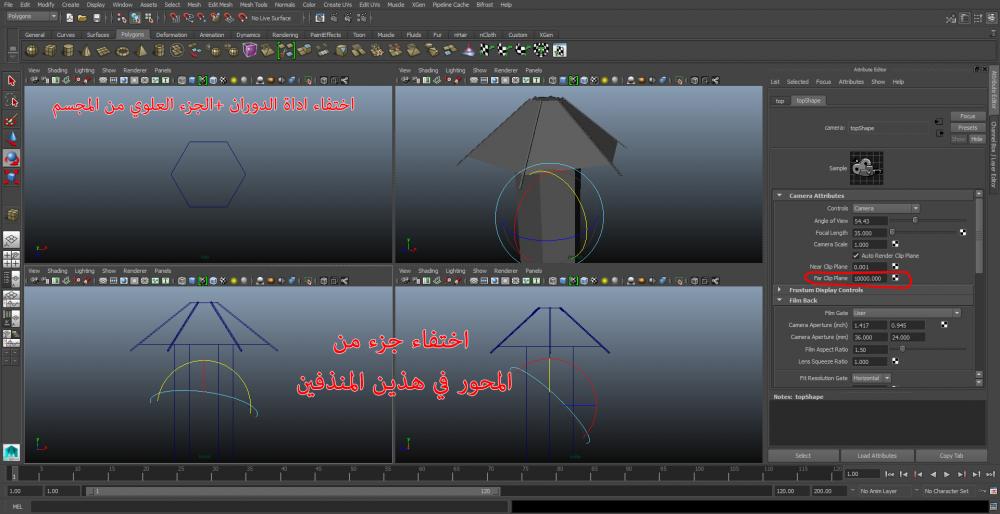Open the Polygons menu set dropdown
Image resolution: width=1000 pixels, height=514 pixels.
(x=32, y=17)
